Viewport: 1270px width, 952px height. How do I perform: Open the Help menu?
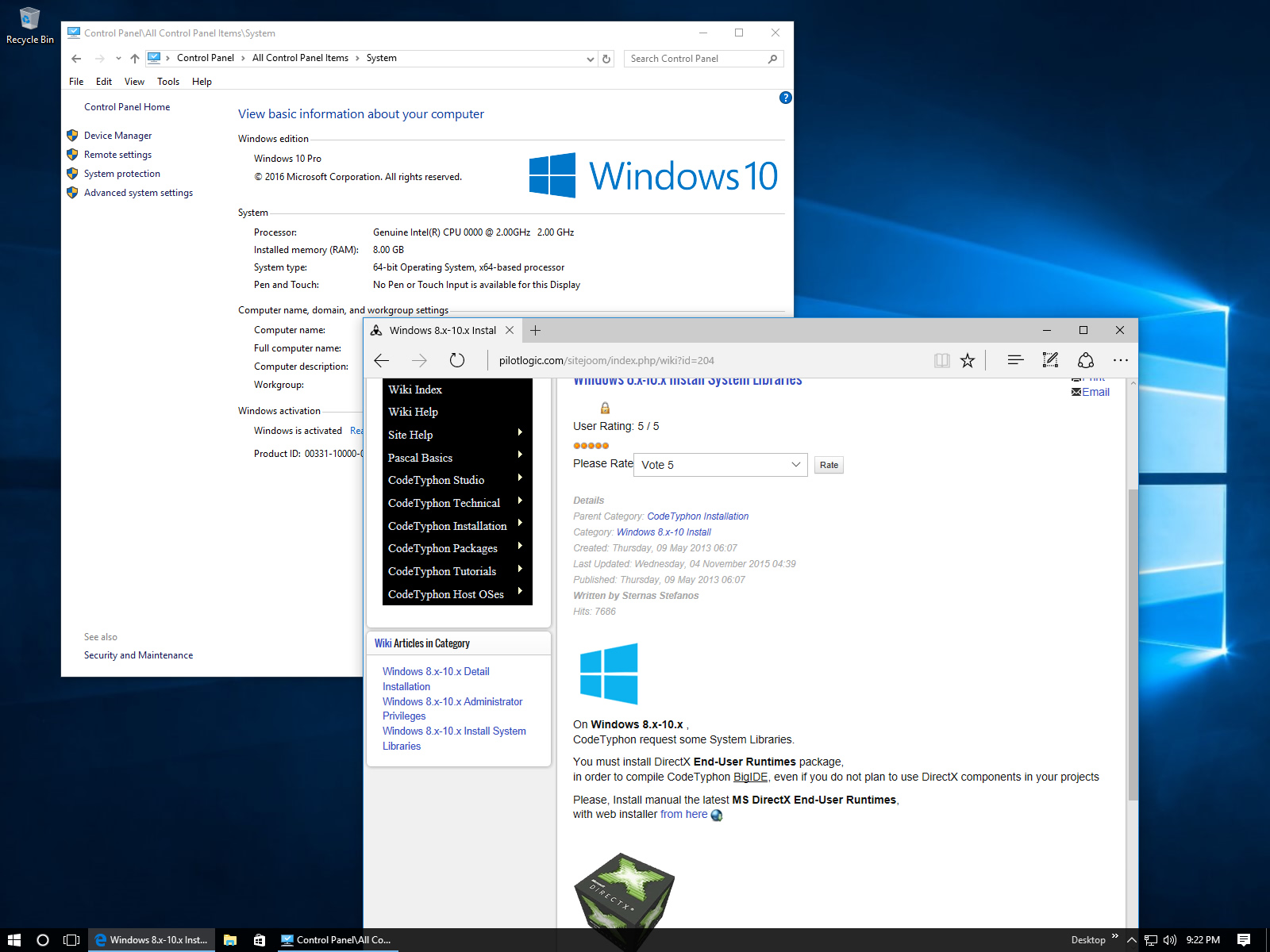(x=202, y=82)
